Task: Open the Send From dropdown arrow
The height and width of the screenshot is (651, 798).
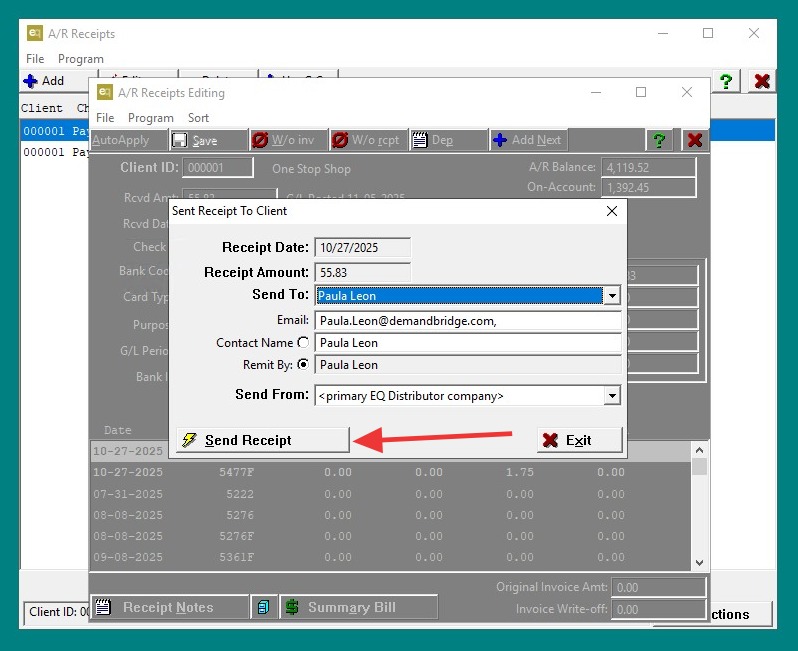Action: click(x=612, y=395)
